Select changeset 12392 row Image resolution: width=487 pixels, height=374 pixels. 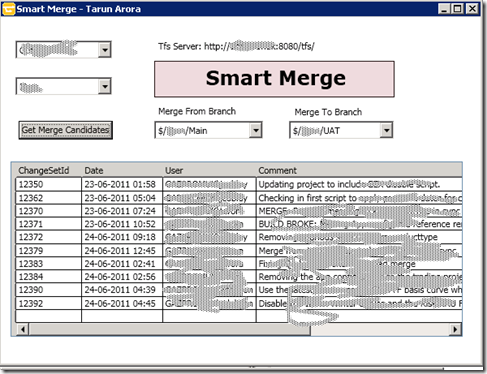click(239, 303)
